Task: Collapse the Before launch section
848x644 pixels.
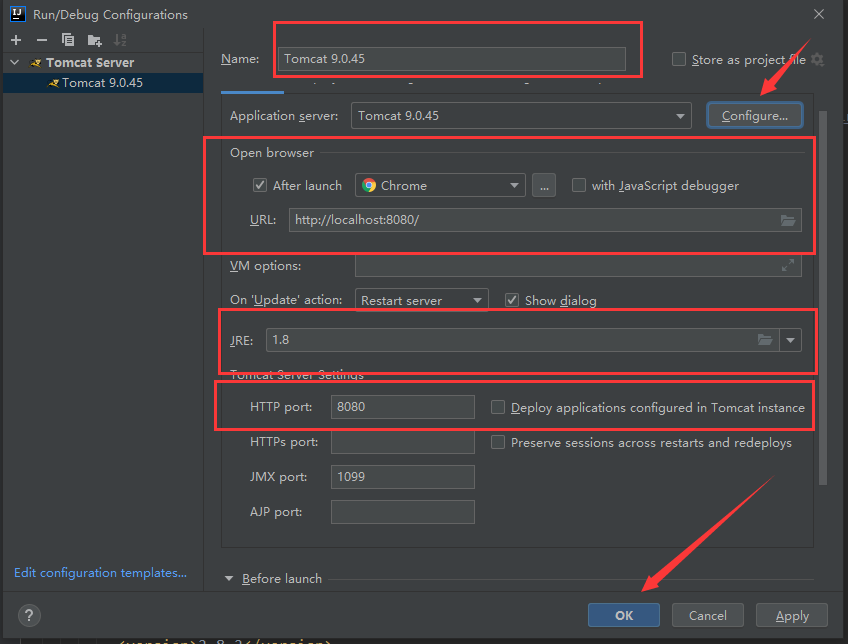Action: (229, 579)
